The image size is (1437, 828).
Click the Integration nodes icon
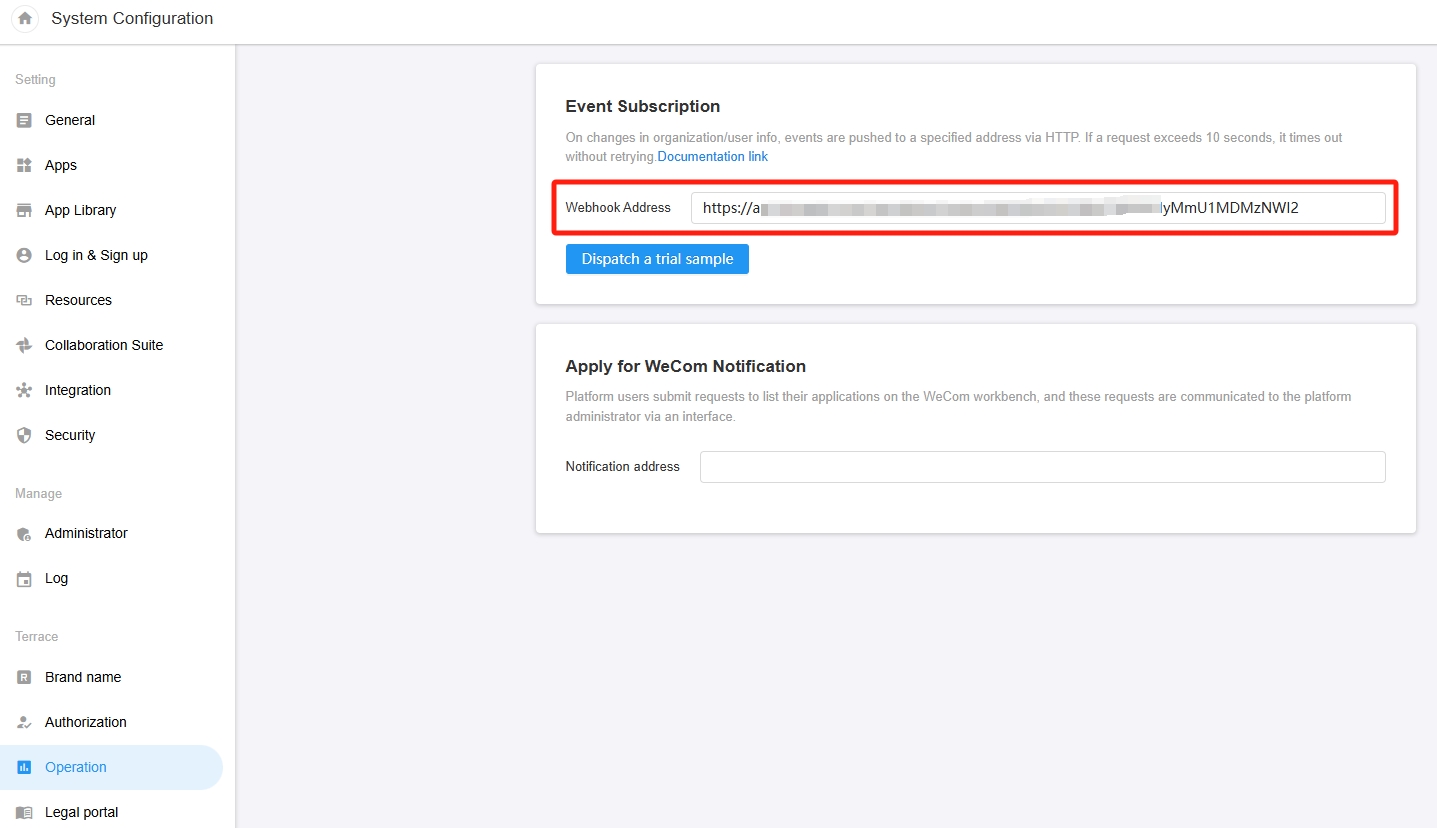[x=25, y=390]
